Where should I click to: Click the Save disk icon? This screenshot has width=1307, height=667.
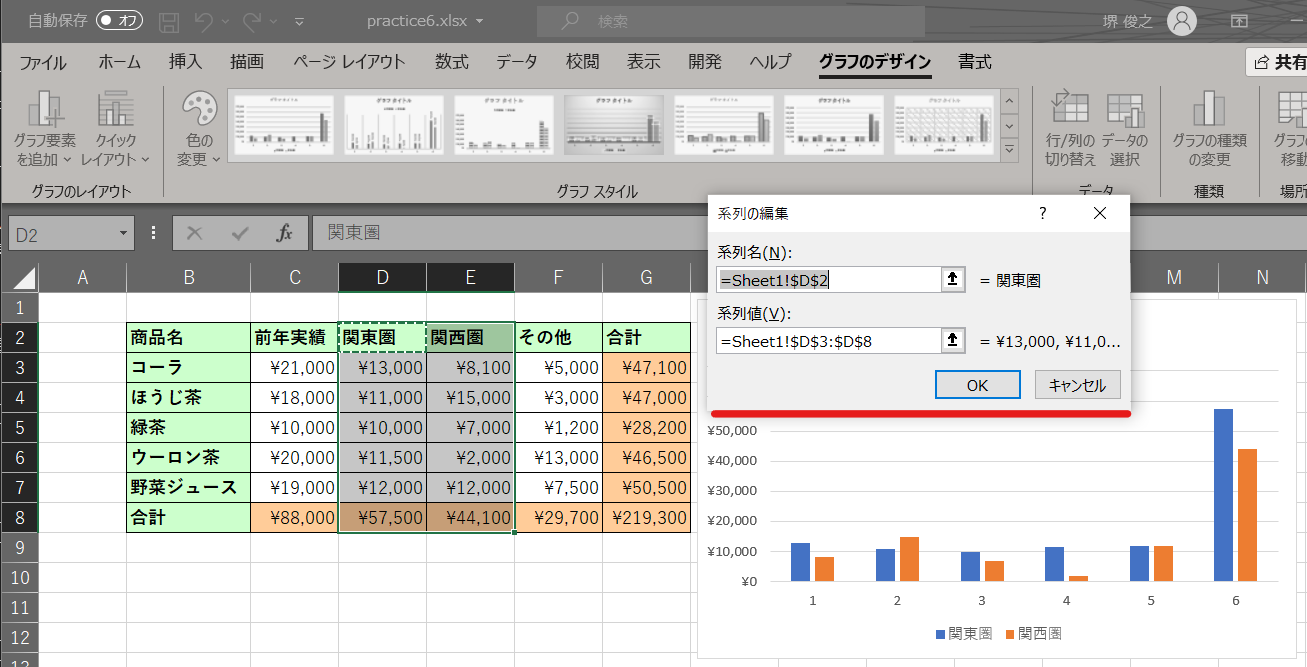[x=170, y=21]
